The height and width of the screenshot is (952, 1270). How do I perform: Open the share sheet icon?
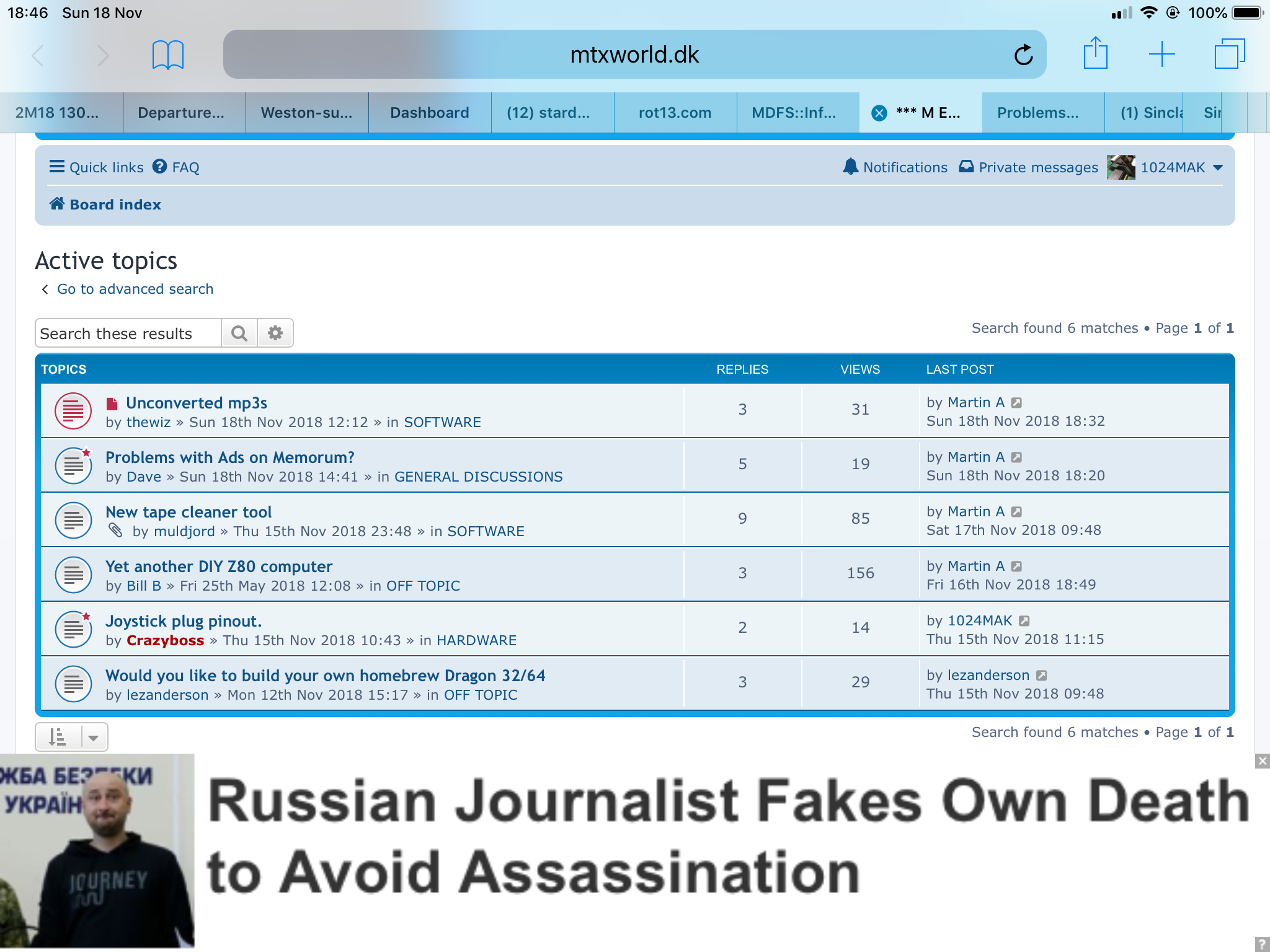tap(1096, 53)
